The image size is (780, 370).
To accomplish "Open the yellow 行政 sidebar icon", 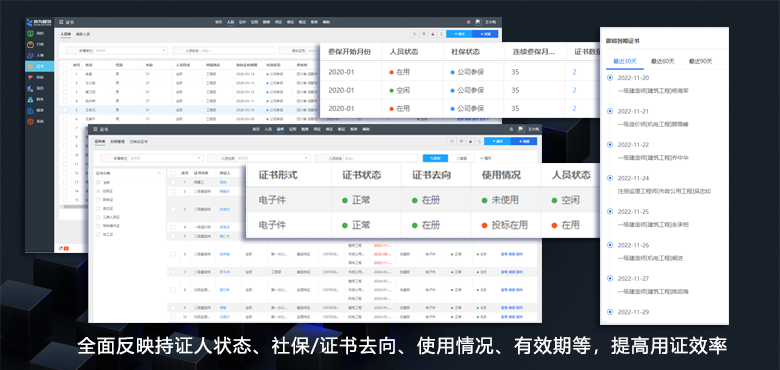I will point(31,44).
